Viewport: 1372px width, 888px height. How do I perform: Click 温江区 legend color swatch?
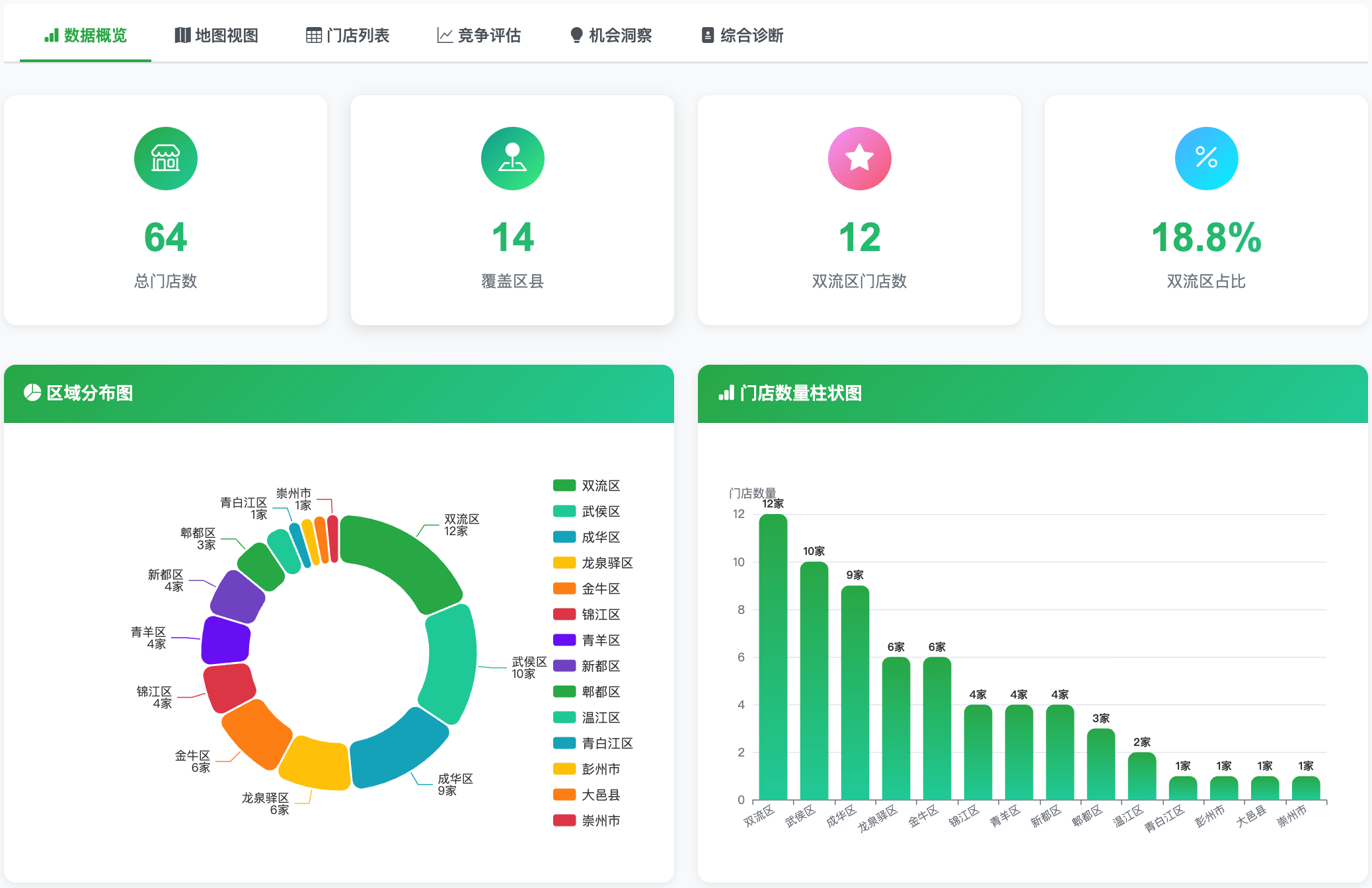pyautogui.click(x=564, y=717)
